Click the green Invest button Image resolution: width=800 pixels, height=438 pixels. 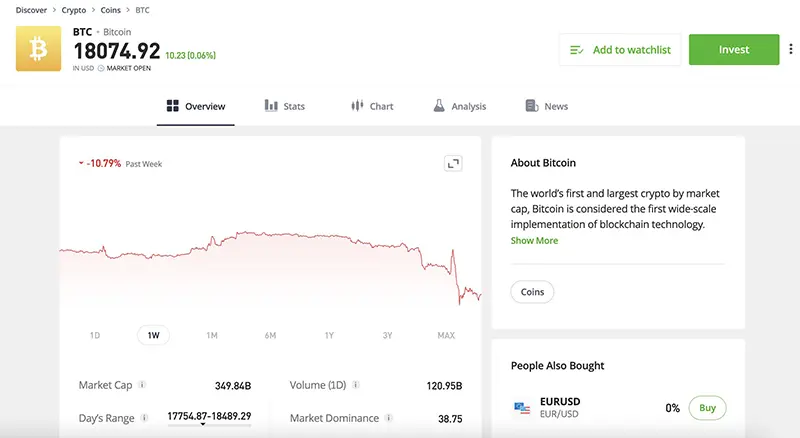pos(734,50)
